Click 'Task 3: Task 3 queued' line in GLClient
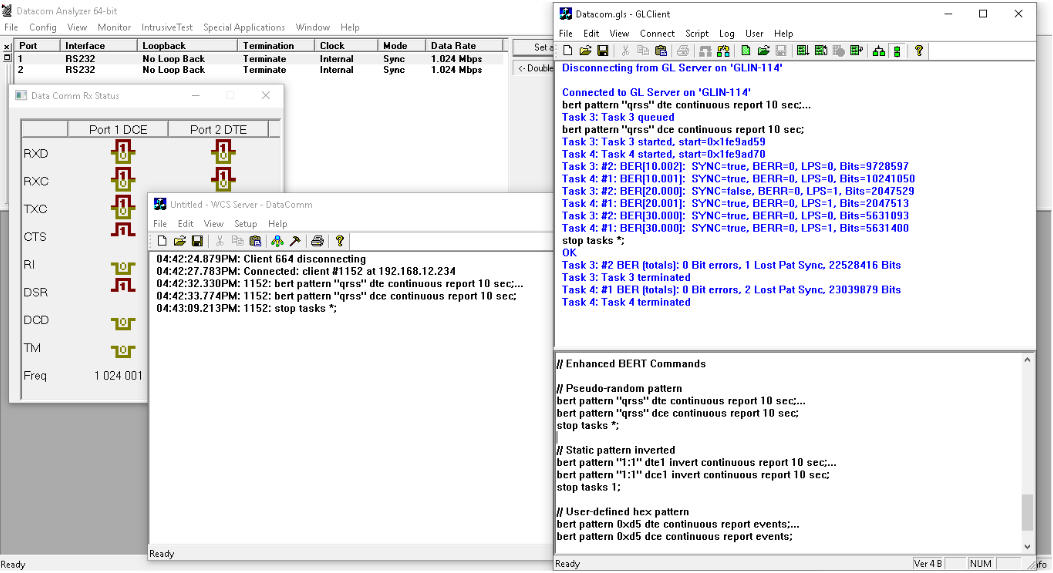The width and height of the screenshot is (1053, 573). tap(618, 117)
